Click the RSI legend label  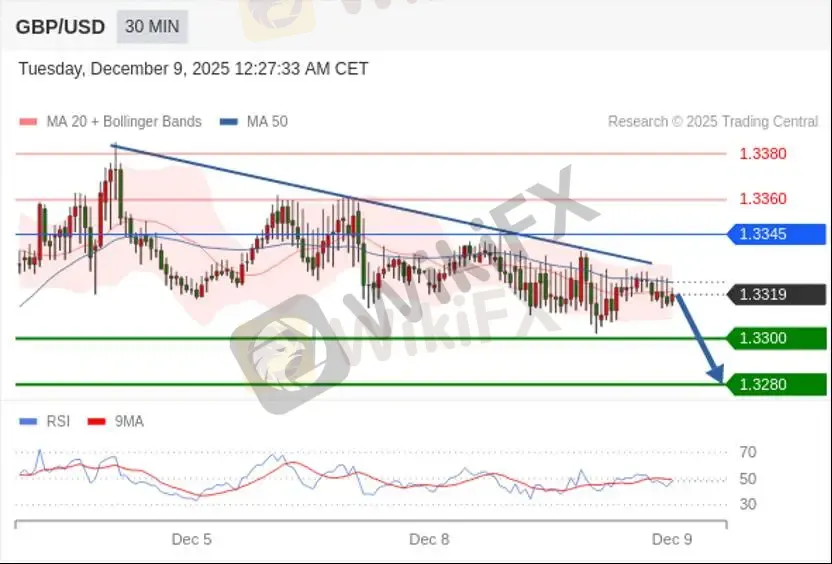(58, 421)
